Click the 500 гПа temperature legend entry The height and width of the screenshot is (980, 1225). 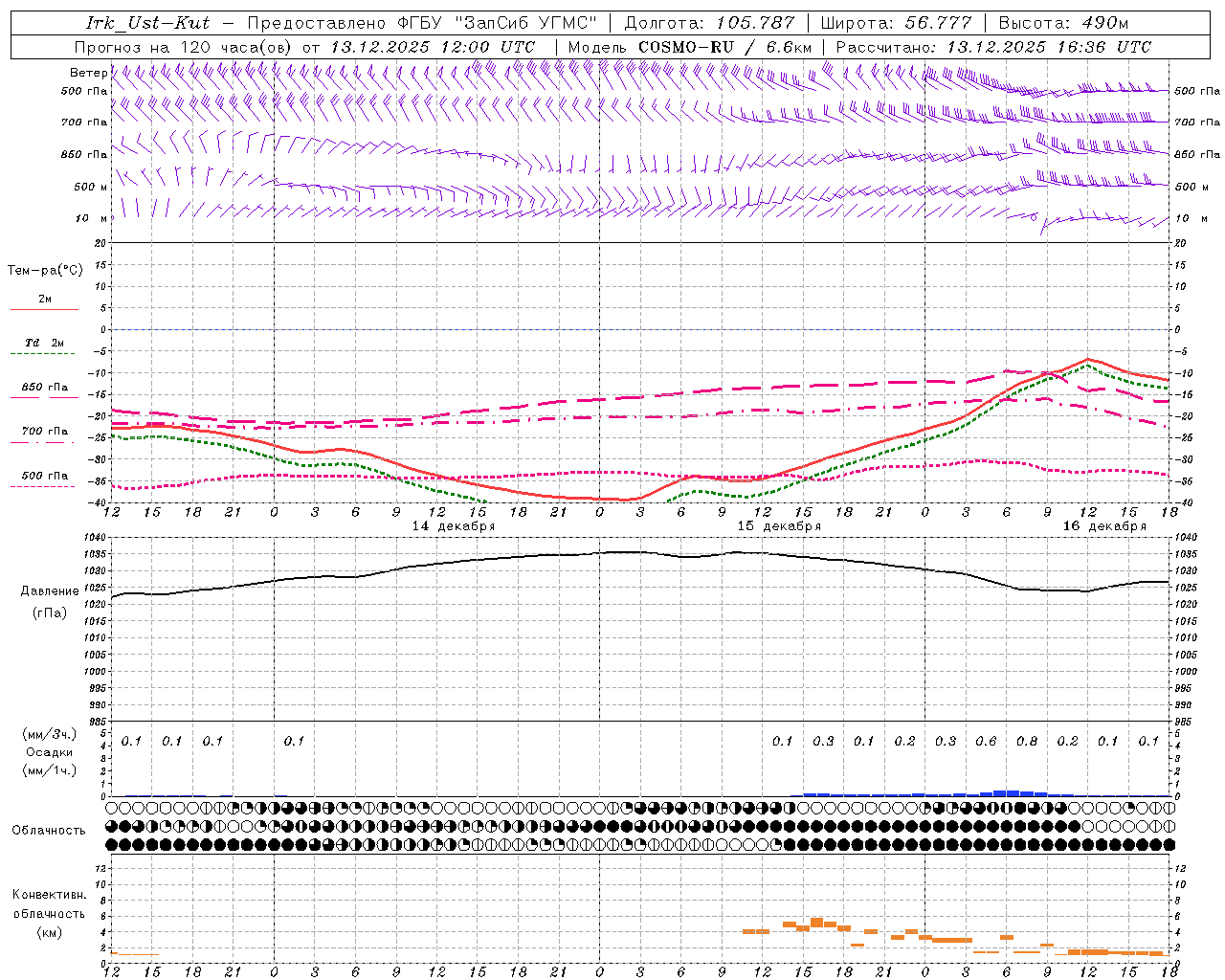click(x=45, y=476)
